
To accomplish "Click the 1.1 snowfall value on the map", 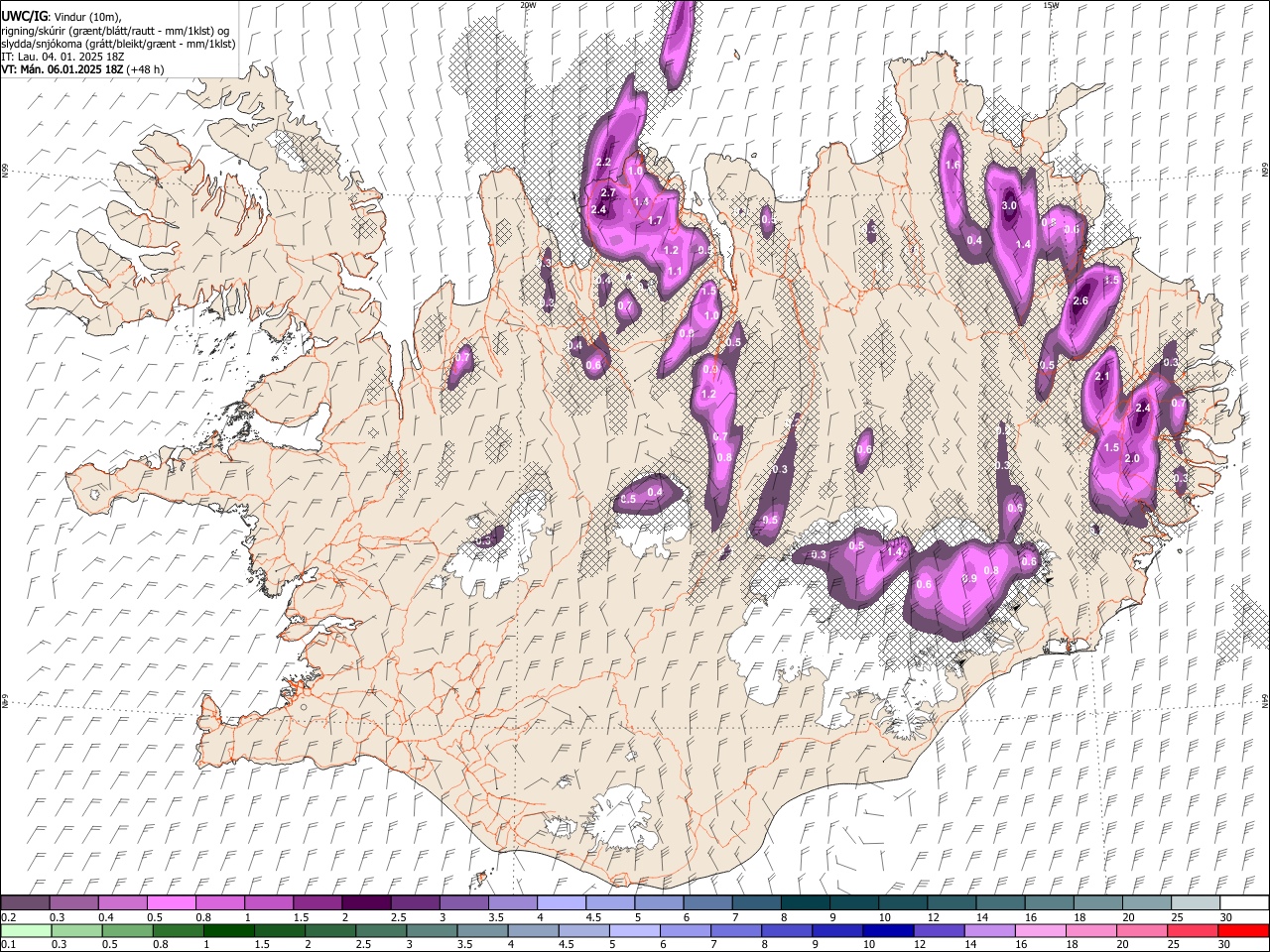I will (x=675, y=272).
